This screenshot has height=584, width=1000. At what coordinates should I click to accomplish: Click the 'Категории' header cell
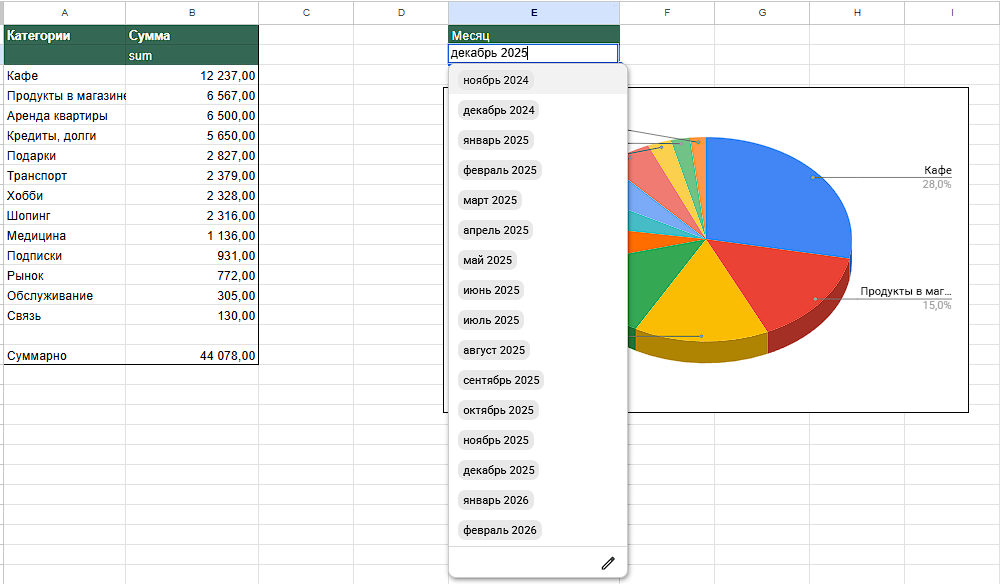pos(64,36)
